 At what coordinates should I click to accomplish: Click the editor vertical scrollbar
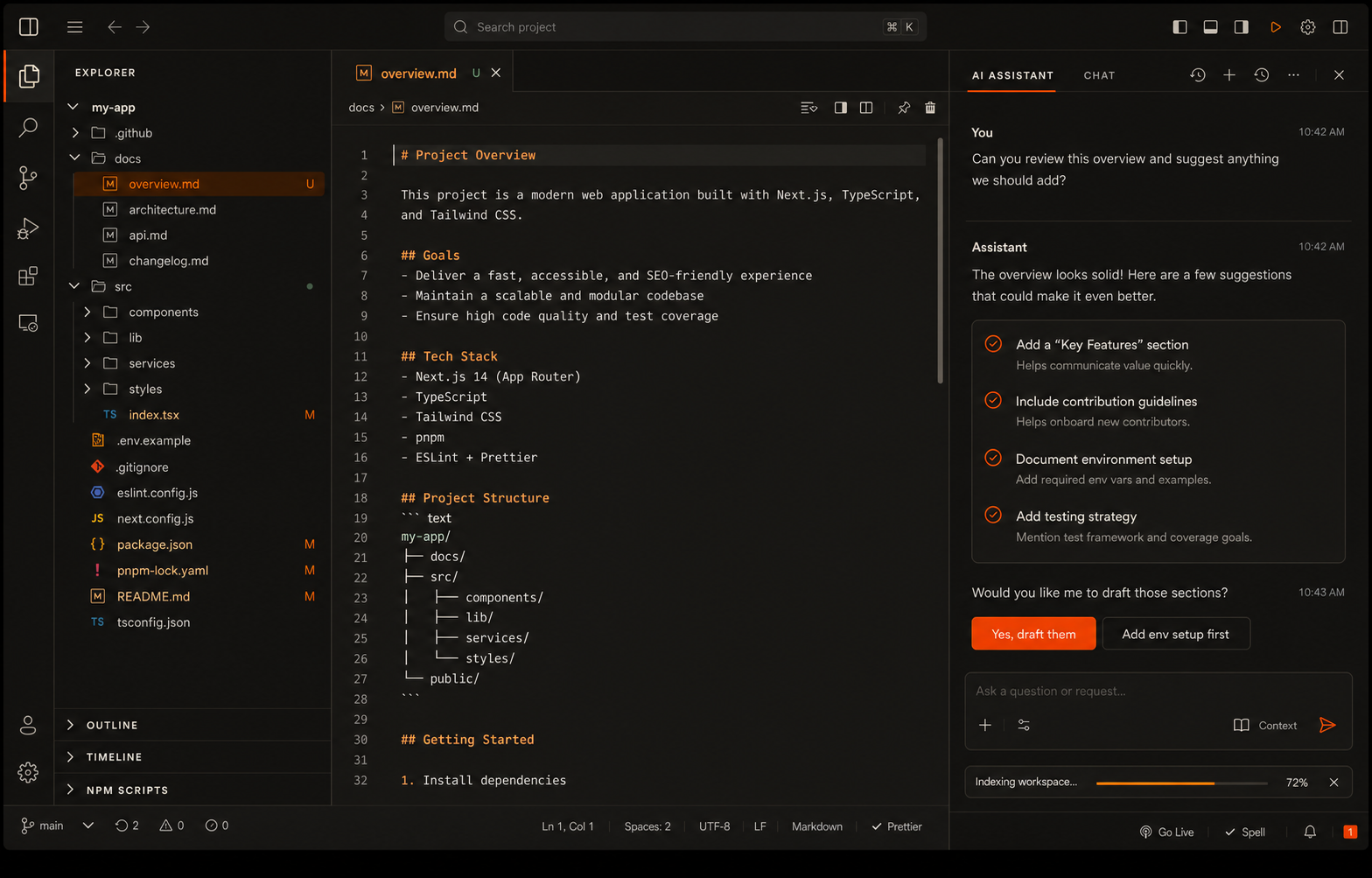click(x=941, y=261)
